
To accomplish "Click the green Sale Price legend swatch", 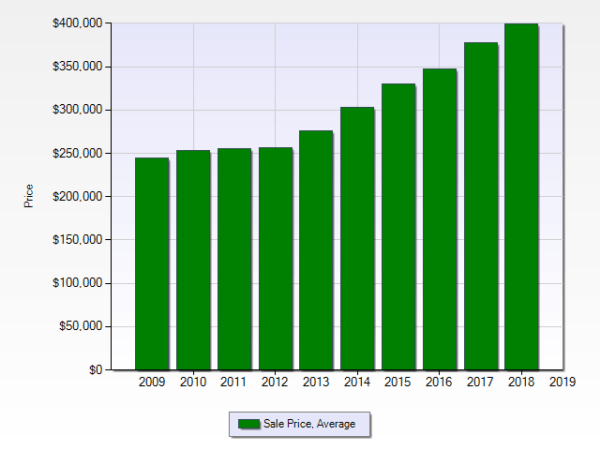I will point(249,424).
